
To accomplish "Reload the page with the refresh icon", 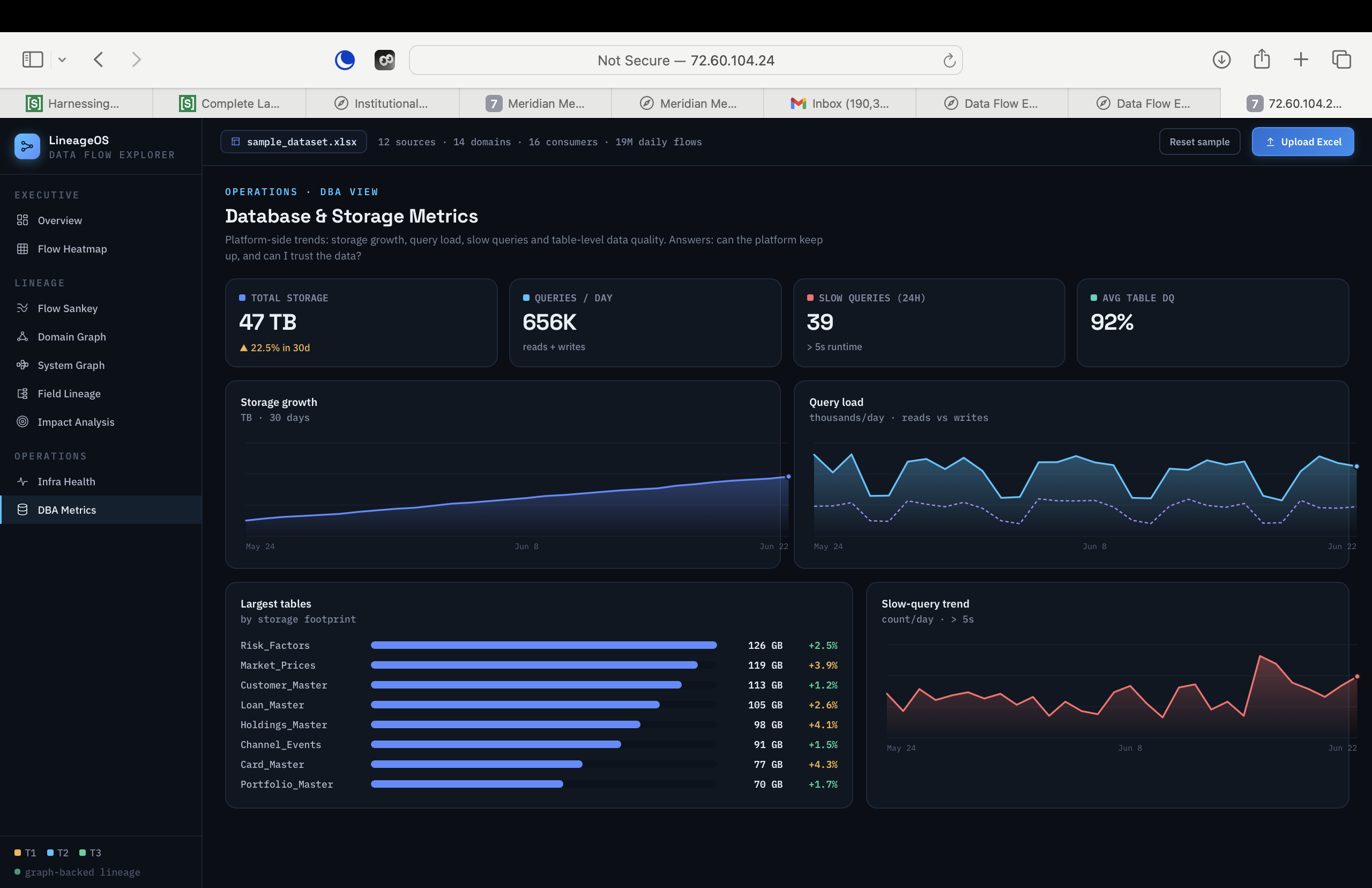I will point(949,60).
